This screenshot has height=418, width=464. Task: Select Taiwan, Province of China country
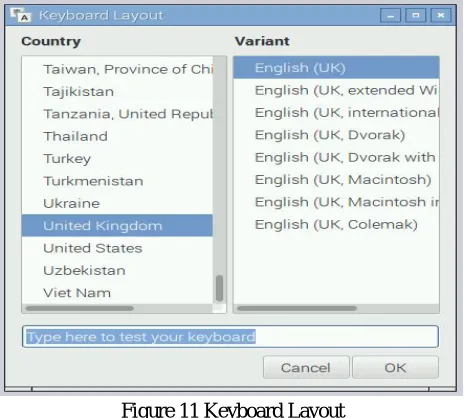(x=117, y=69)
